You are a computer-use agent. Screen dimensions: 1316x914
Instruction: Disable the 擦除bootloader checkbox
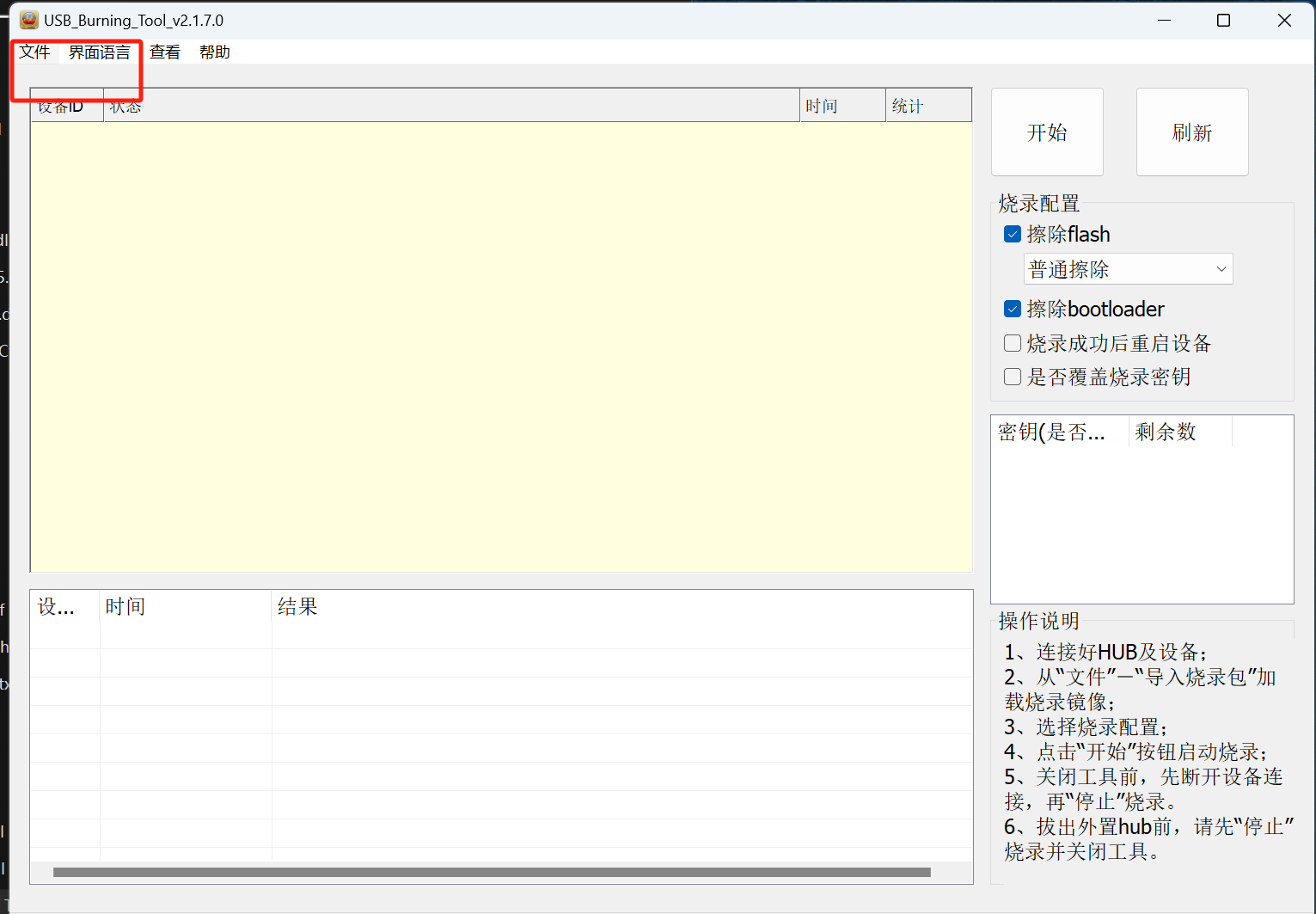[1013, 310]
